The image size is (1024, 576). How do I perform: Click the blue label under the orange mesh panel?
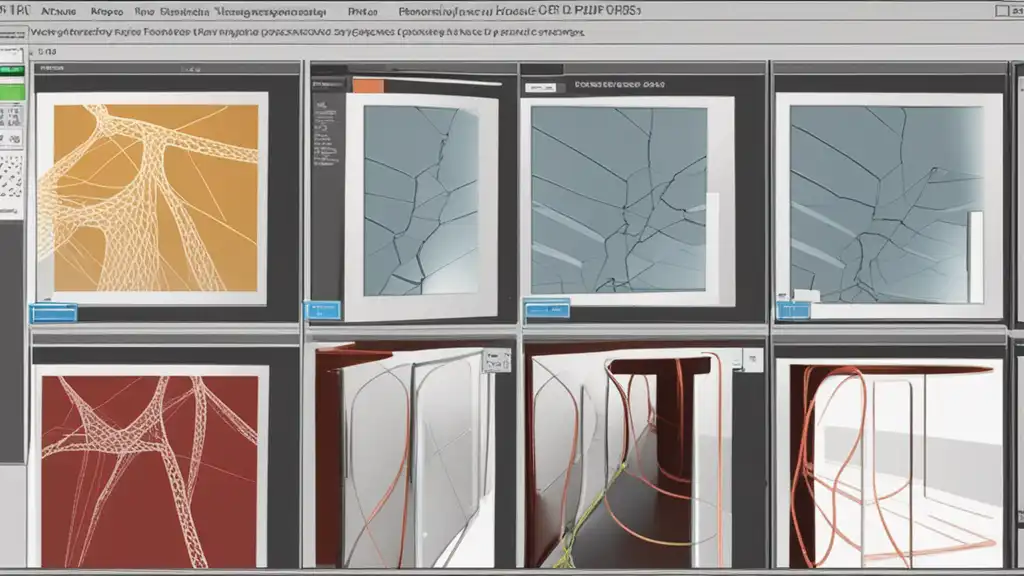point(53,313)
